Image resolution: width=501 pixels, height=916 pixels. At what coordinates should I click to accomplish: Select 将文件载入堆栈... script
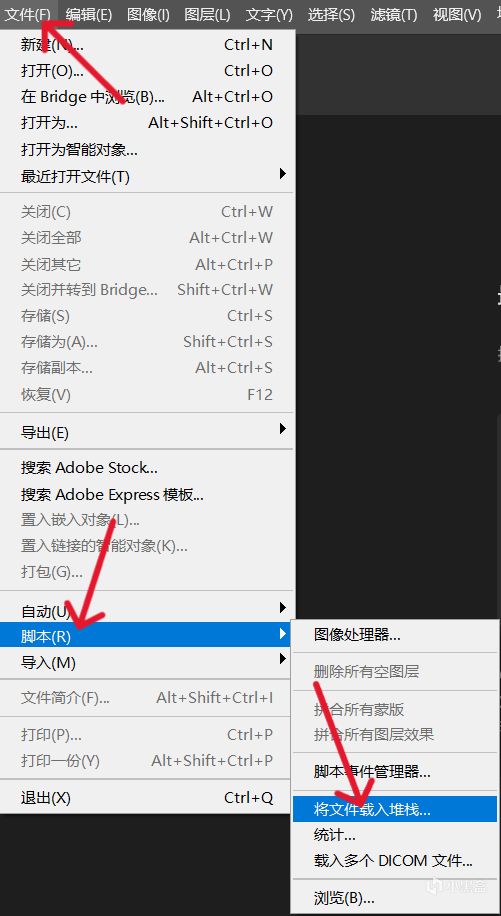coord(395,809)
